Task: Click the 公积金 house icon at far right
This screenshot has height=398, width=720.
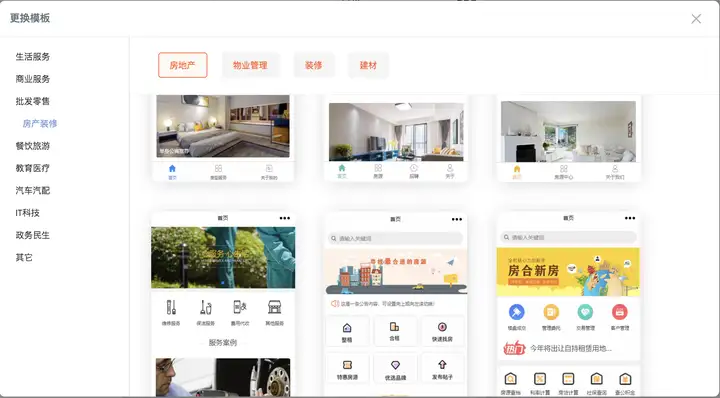Action: pyautogui.click(x=625, y=379)
